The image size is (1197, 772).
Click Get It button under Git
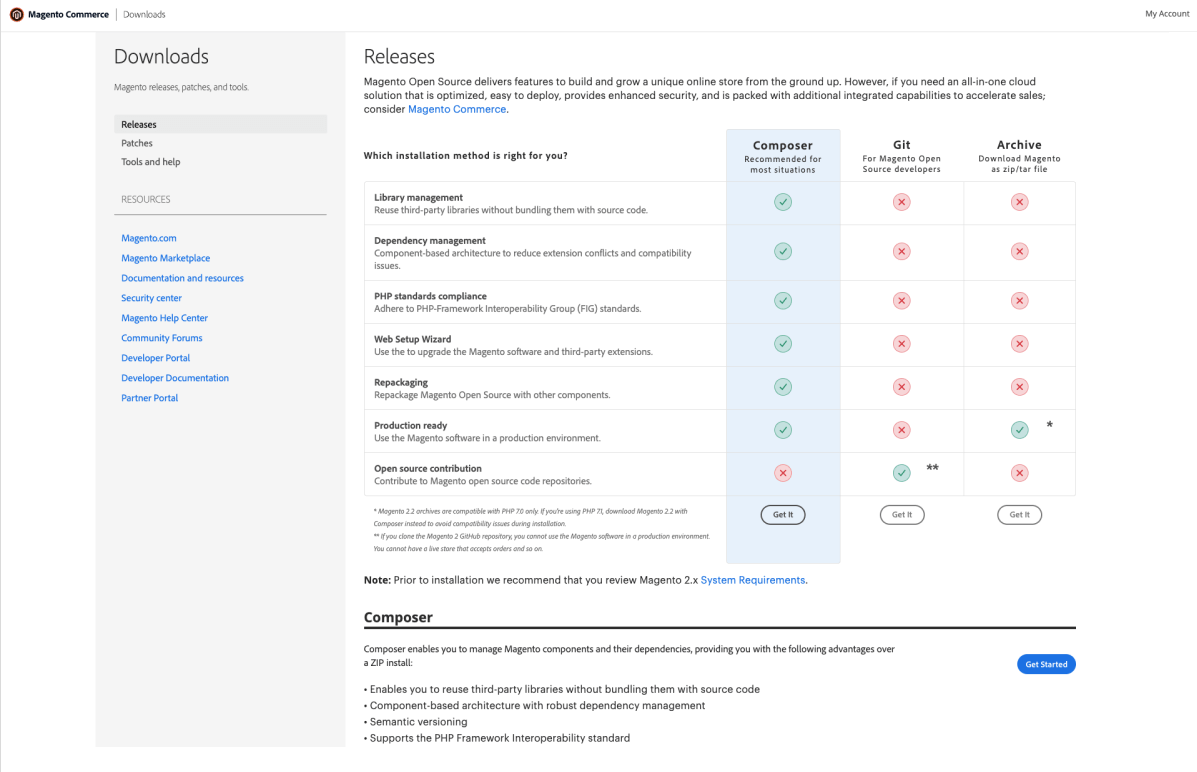pyautogui.click(x=902, y=515)
